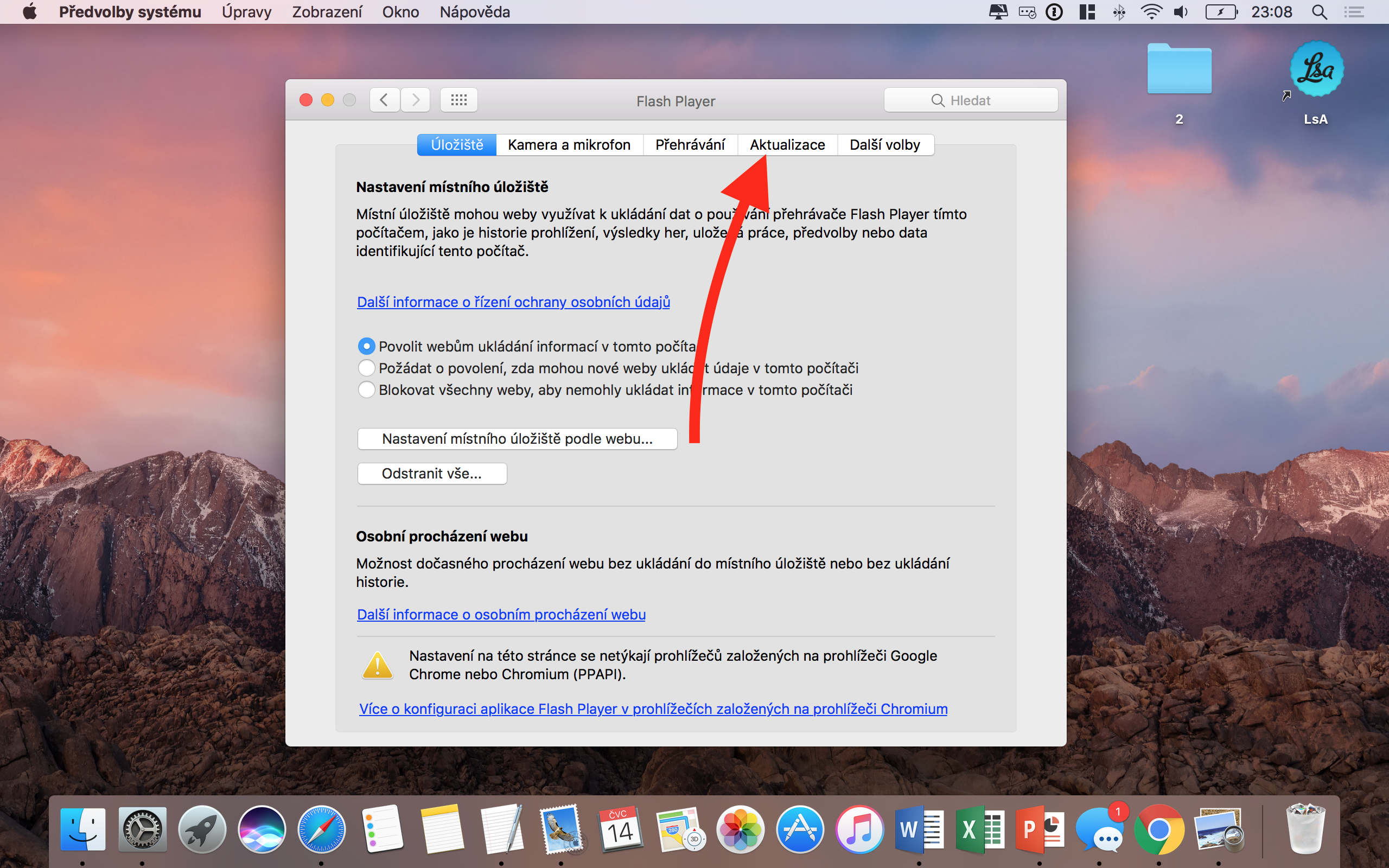Launch Siri from the dock

click(262, 829)
